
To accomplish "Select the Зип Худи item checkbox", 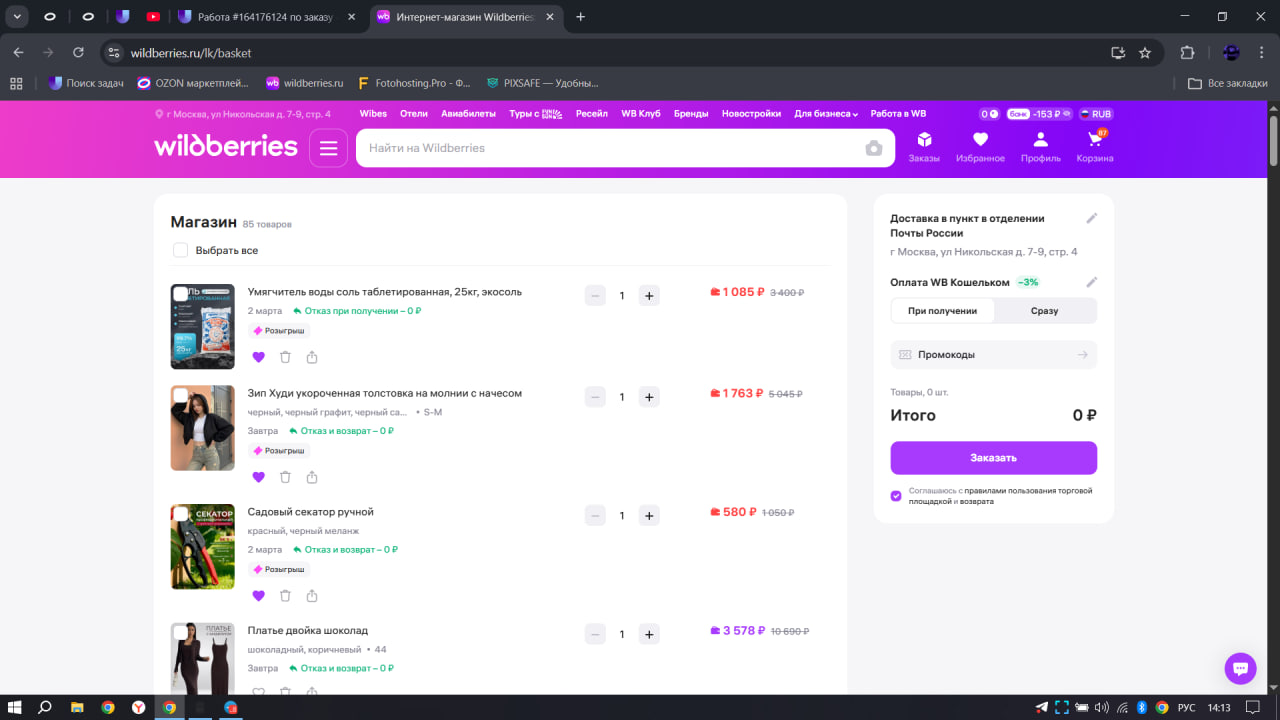I will [x=181, y=395].
